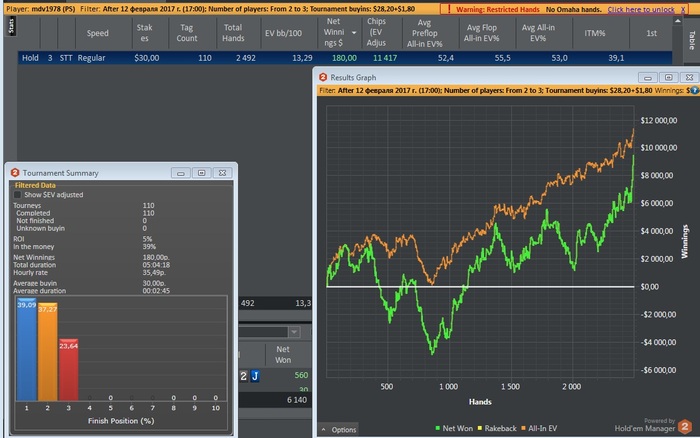The height and width of the screenshot is (438, 700).
Task: Sort by the Net Winnings $ column arrow
Action: tap(354, 33)
